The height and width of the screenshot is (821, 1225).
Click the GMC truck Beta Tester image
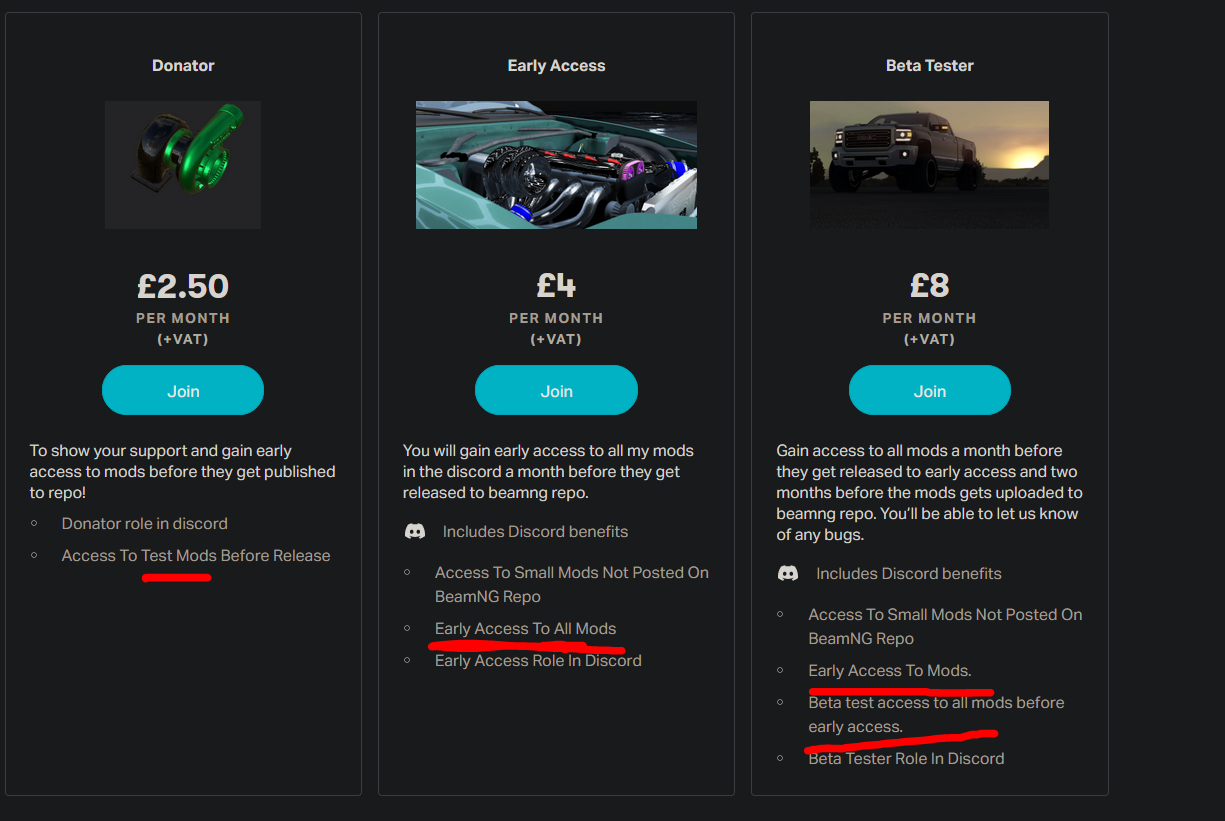coord(929,165)
